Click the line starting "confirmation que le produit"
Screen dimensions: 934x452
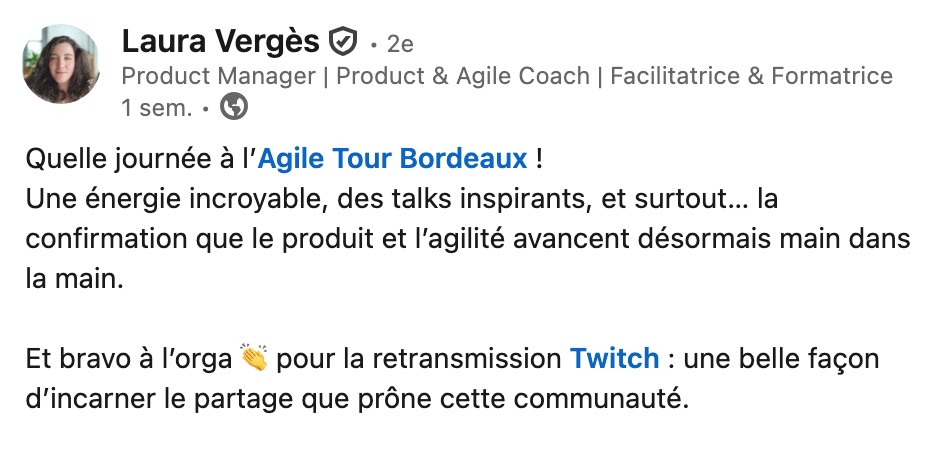(x=466, y=240)
